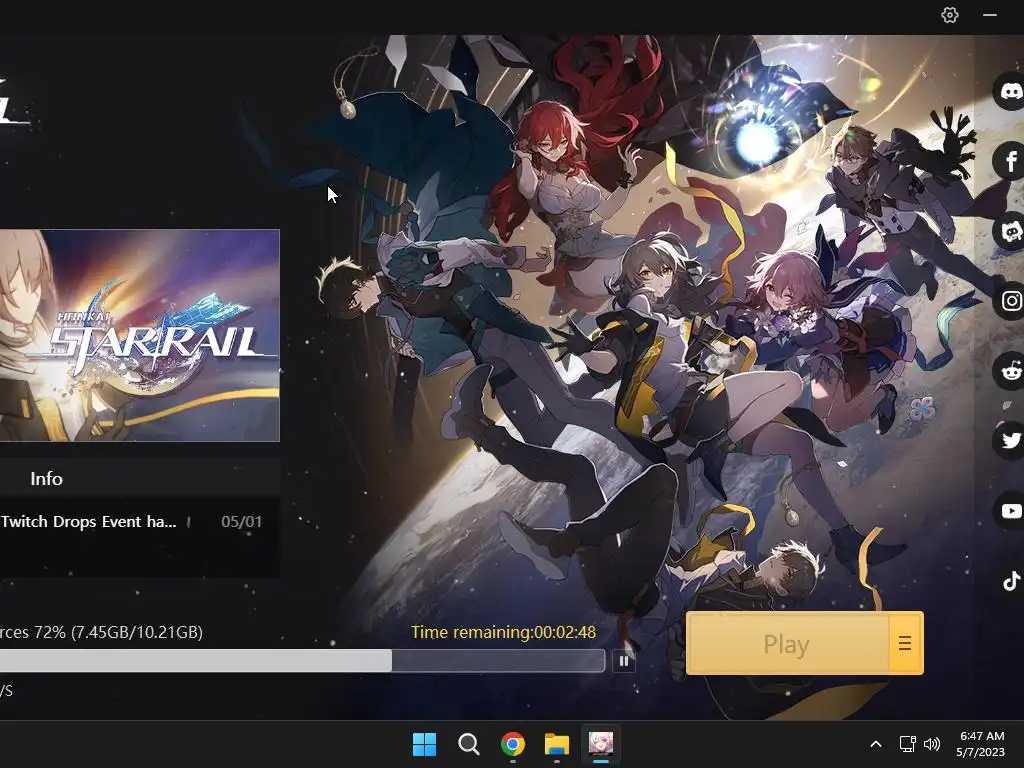Viewport: 1024px width, 768px height.
Task: Pause the game resources download
Action: 624,662
